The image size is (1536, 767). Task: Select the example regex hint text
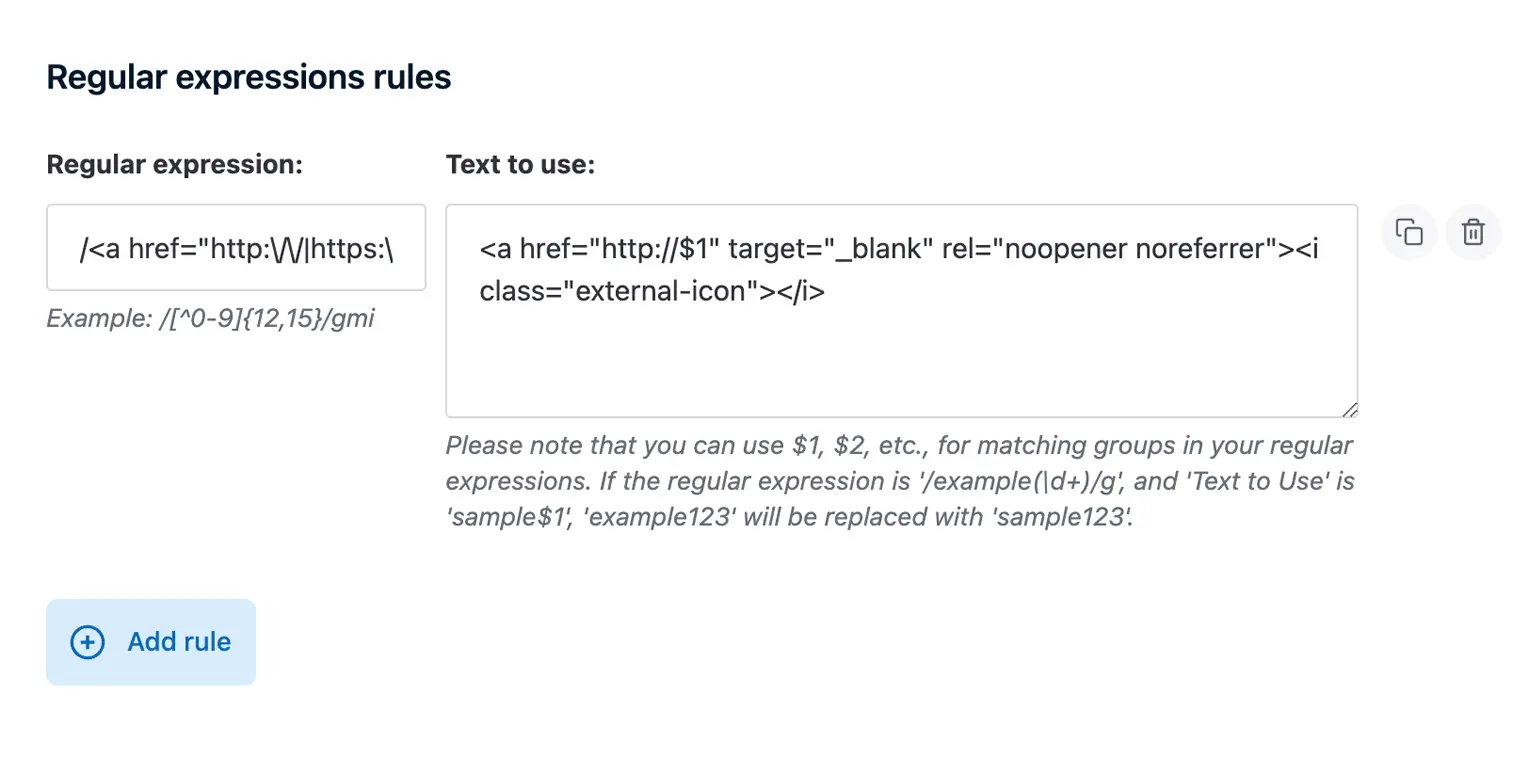tap(210, 318)
